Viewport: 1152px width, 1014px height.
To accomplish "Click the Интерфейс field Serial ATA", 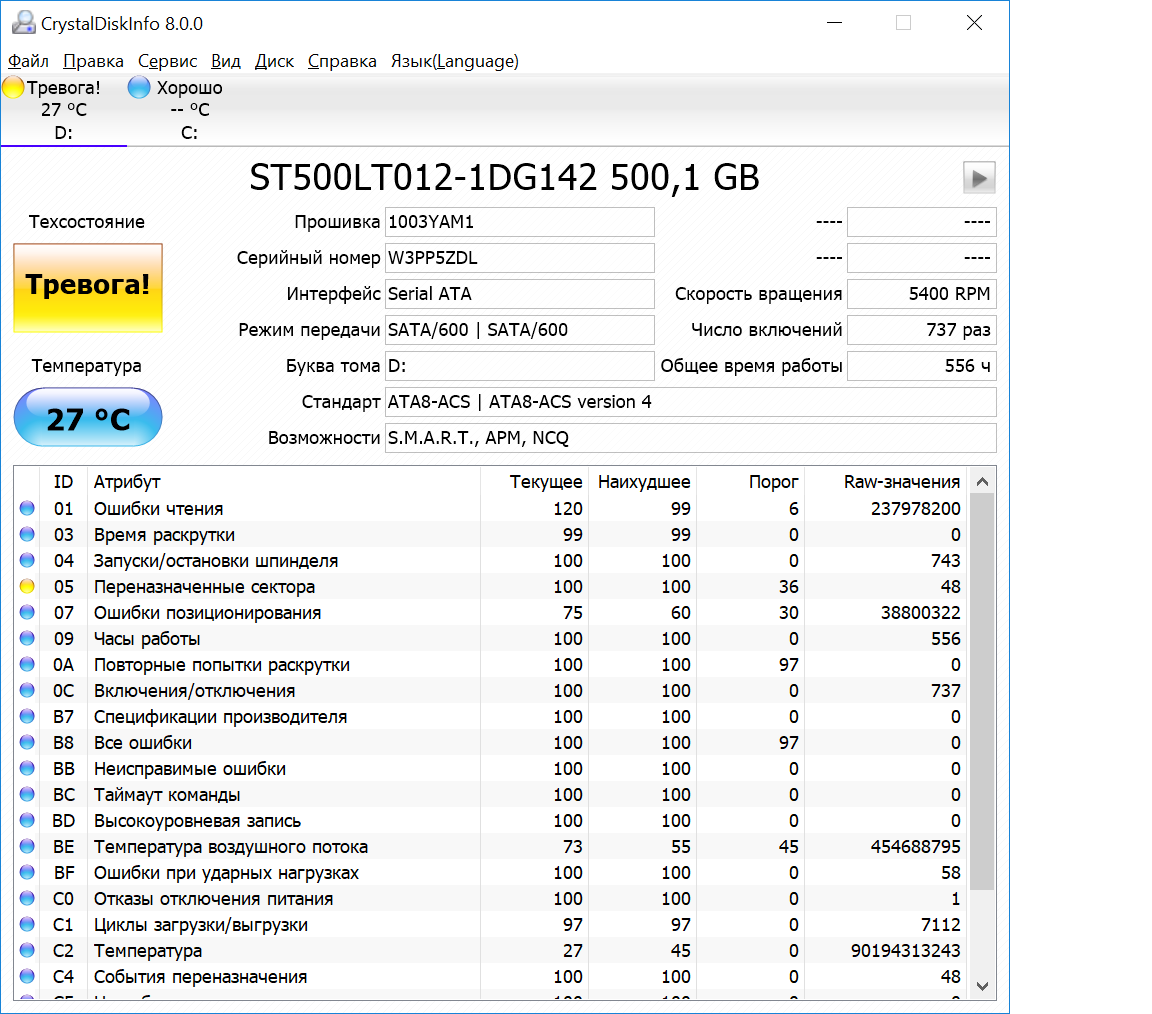I will (x=519, y=294).
